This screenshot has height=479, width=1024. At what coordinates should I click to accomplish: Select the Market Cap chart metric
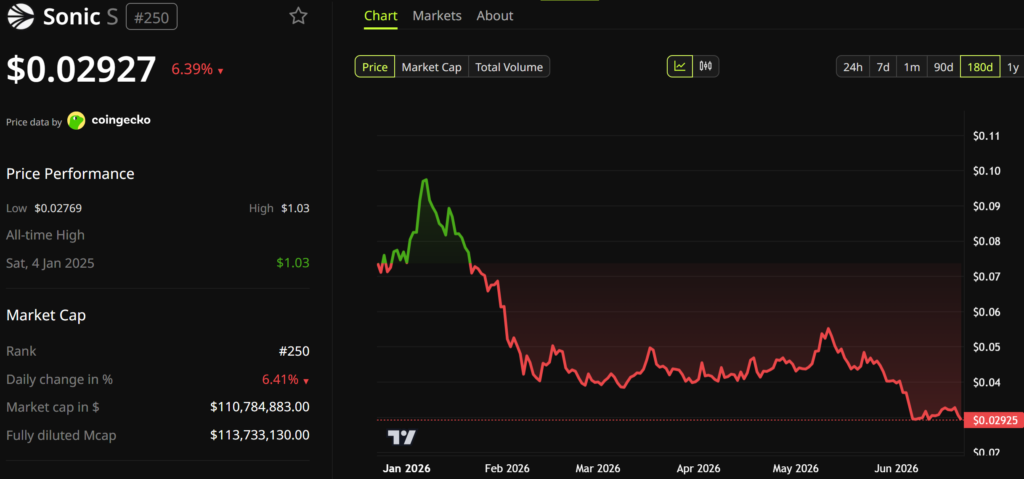pyautogui.click(x=432, y=67)
